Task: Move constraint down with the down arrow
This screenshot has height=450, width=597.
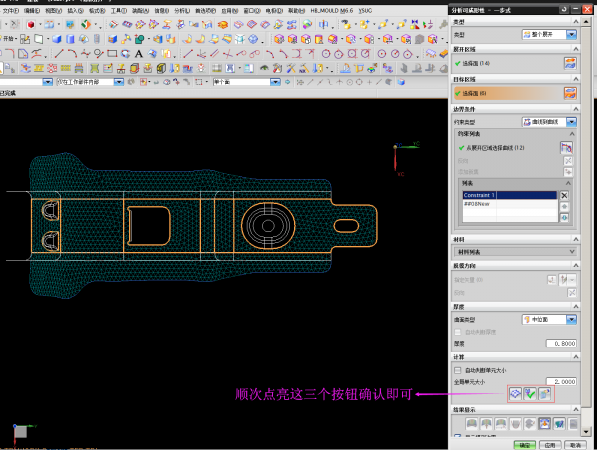Action: pyautogui.click(x=564, y=218)
